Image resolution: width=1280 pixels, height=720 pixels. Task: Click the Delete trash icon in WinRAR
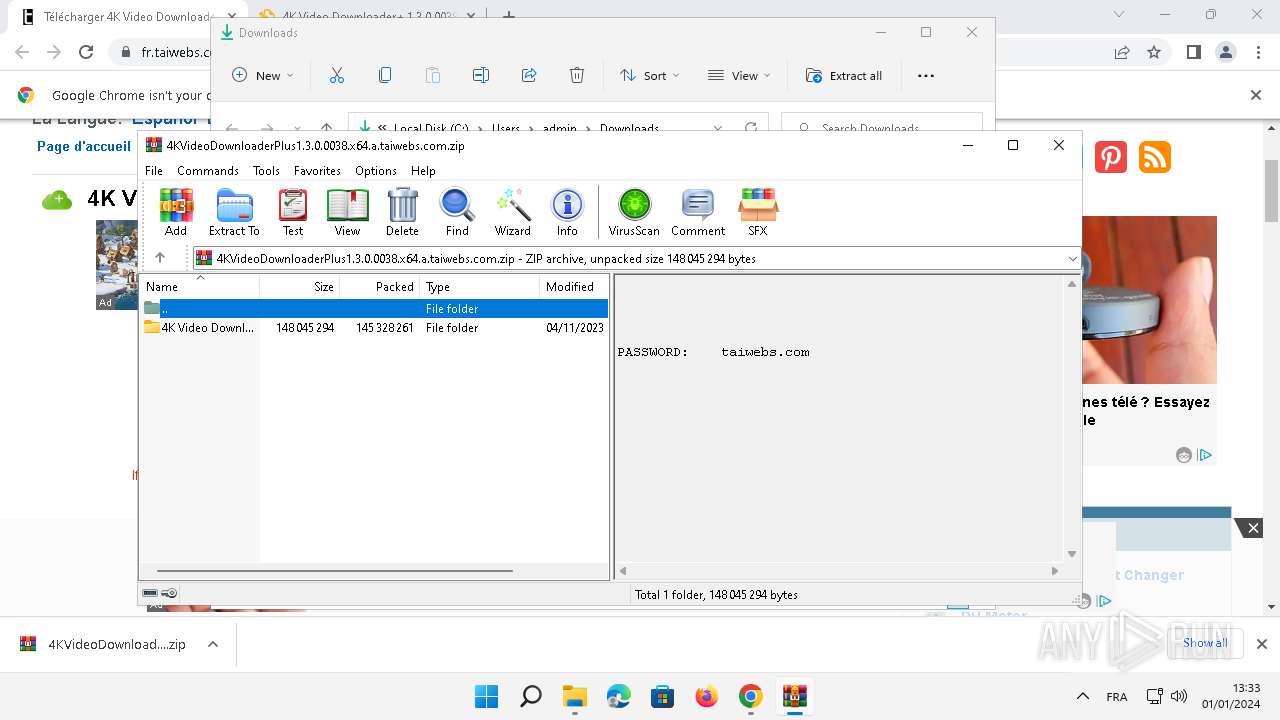[x=402, y=212]
